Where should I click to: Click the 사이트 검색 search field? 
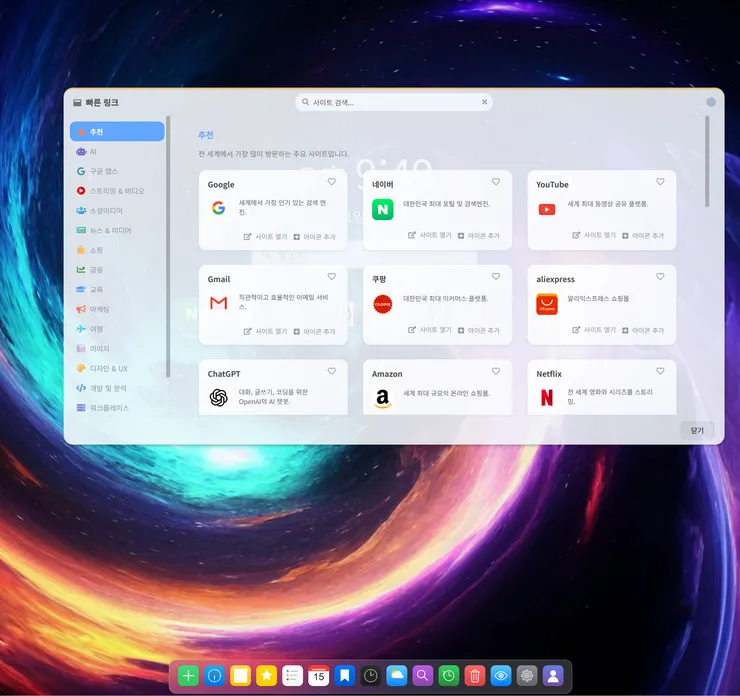[x=394, y=102]
